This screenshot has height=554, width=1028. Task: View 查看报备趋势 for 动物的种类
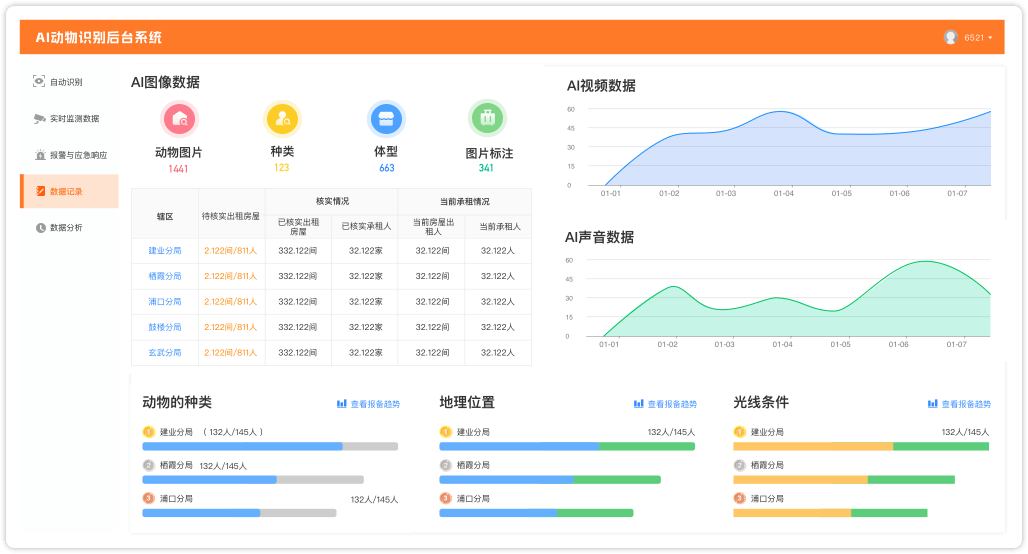click(368, 404)
